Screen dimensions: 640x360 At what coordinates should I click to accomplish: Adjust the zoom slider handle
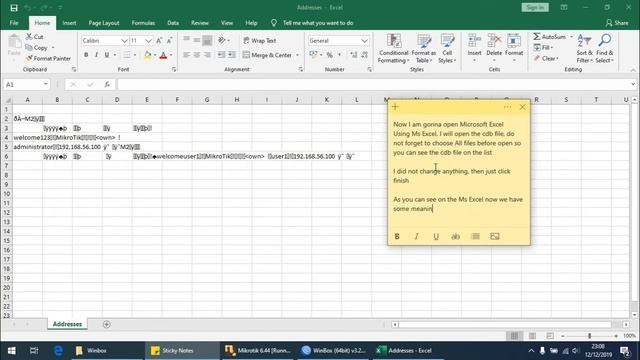click(x=589, y=336)
